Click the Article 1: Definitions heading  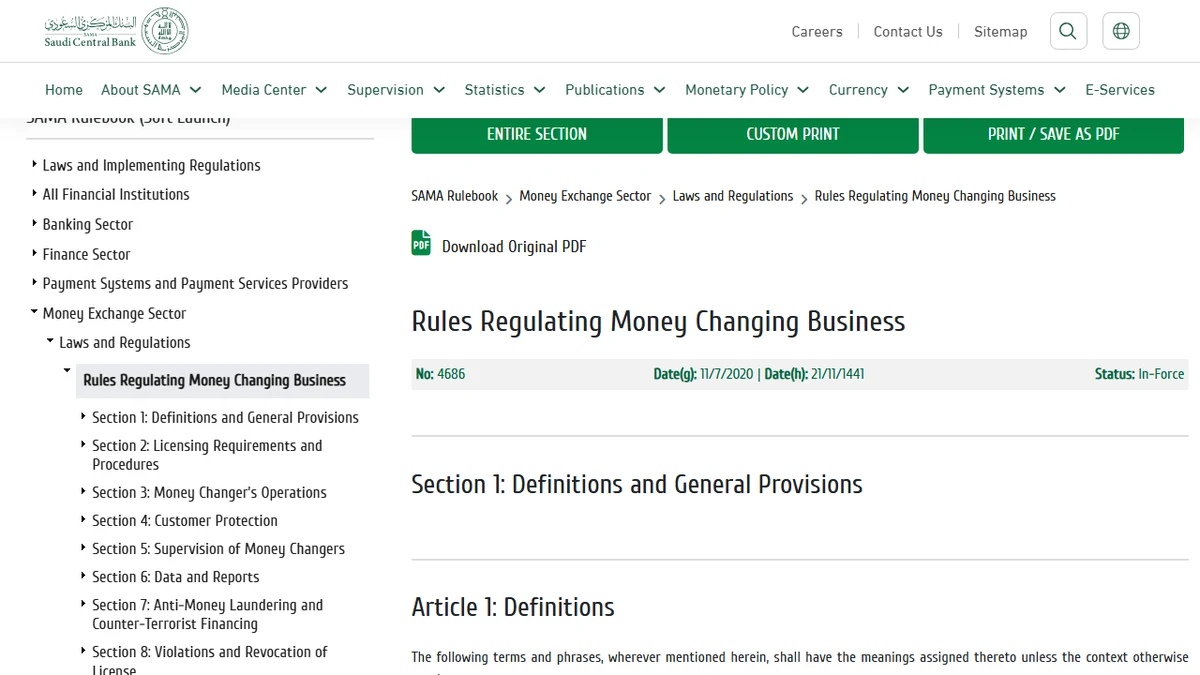click(x=513, y=607)
